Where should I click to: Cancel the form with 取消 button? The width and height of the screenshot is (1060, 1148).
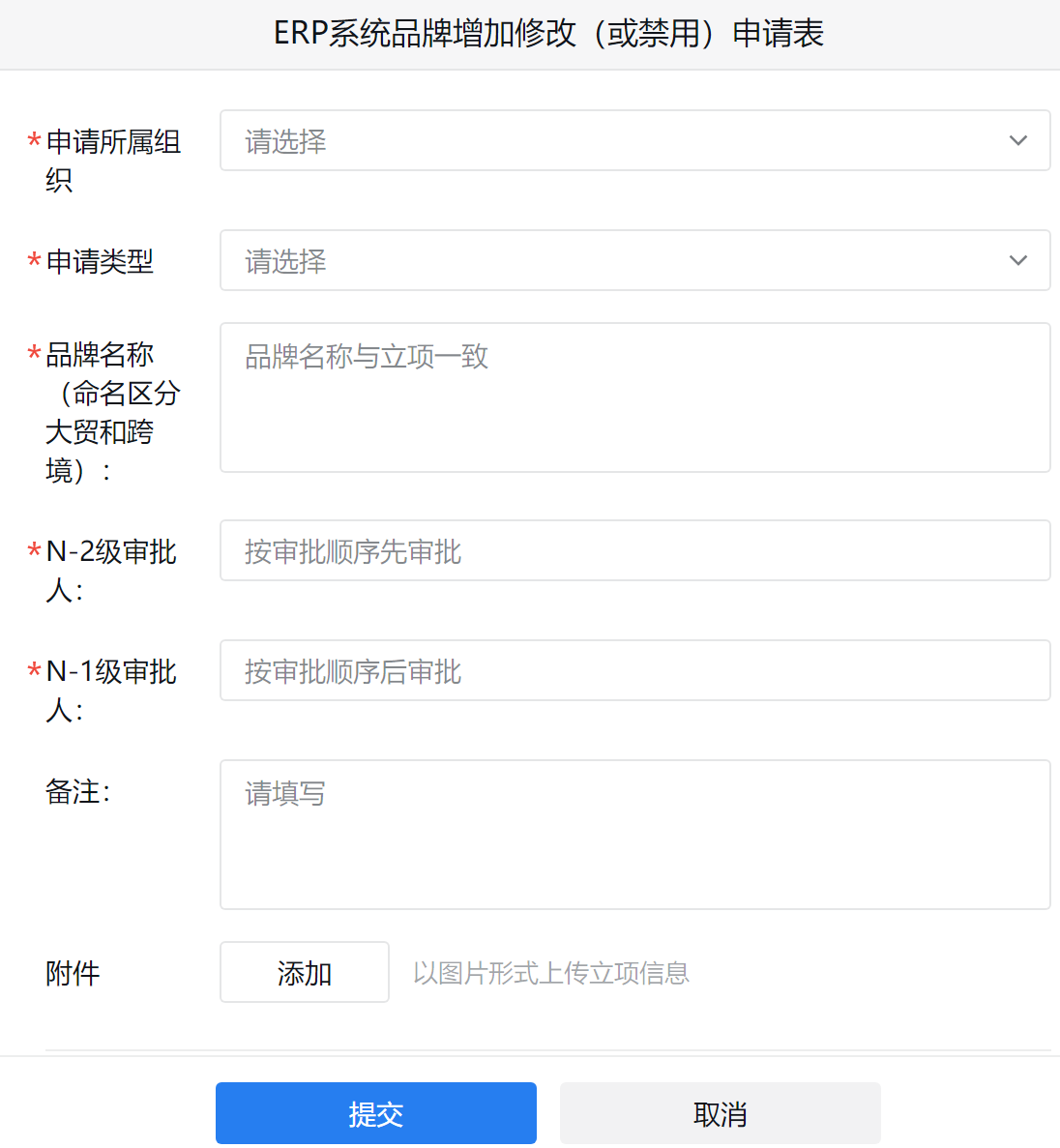(x=720, y=1113)
